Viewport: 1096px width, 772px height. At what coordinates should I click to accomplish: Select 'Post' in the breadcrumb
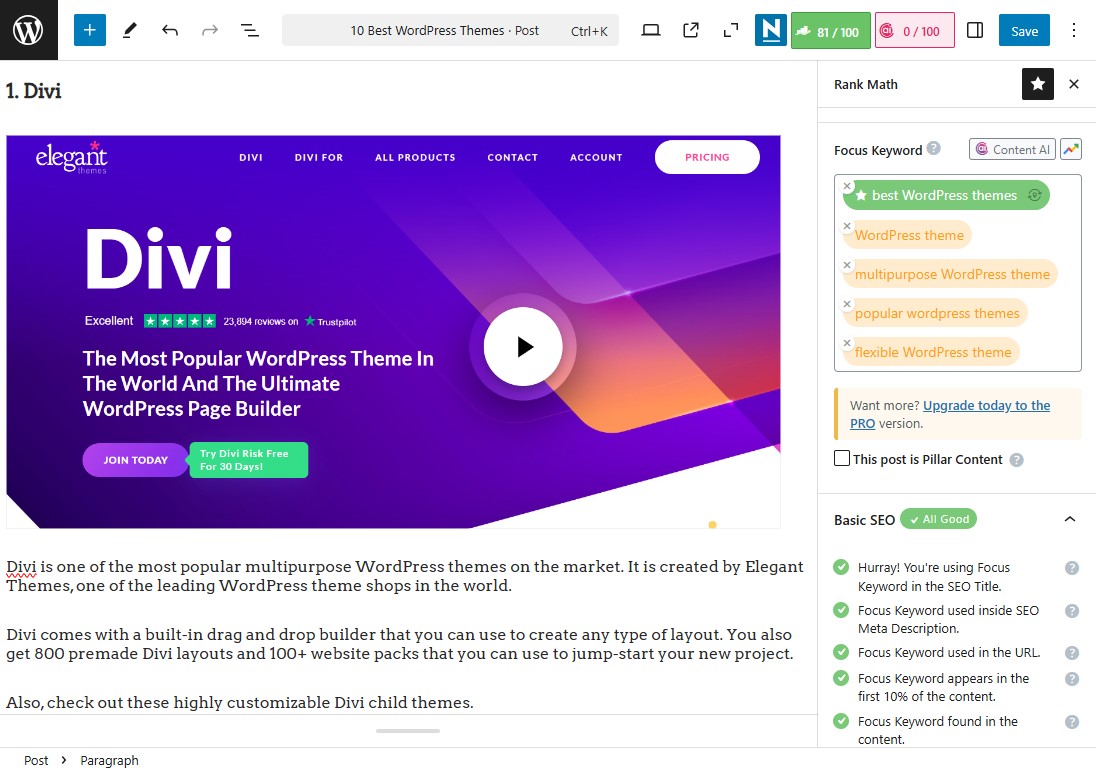pos(36,760)
